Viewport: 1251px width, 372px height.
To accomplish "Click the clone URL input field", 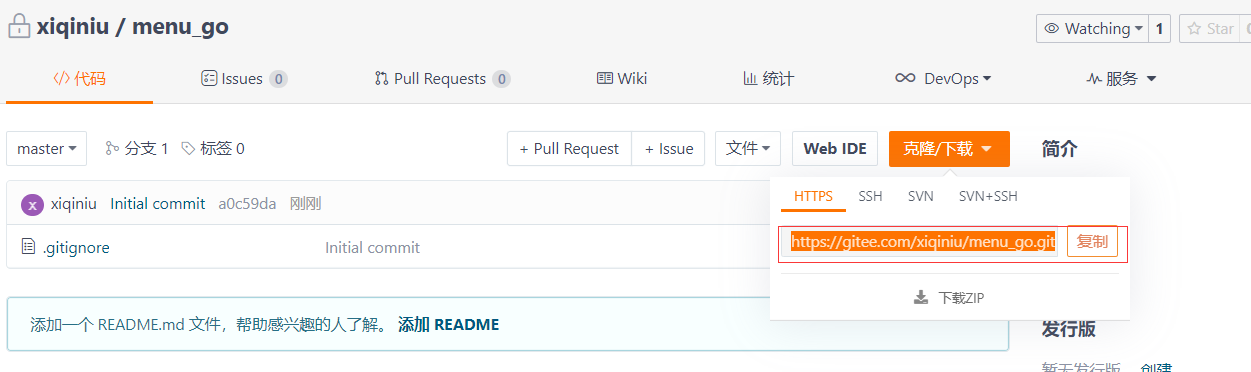I will tap(920, 243).
